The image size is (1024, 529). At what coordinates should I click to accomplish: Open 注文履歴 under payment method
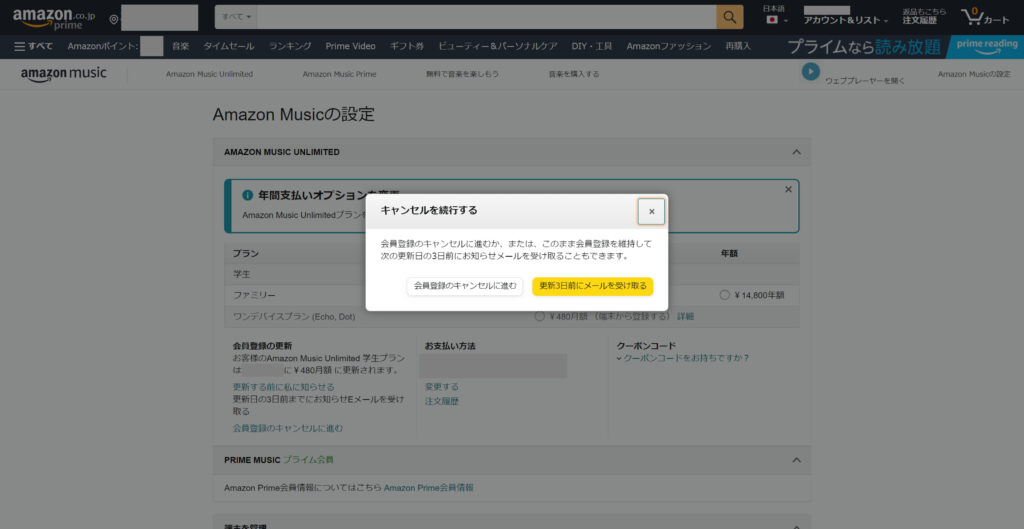click(x=441, y=401)
